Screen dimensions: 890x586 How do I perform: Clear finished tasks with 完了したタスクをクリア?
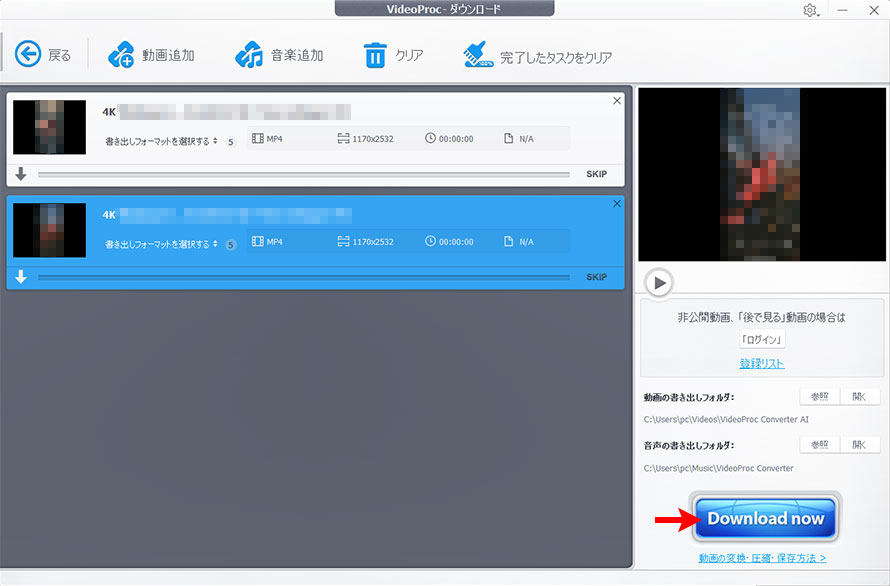coord(538,56)
